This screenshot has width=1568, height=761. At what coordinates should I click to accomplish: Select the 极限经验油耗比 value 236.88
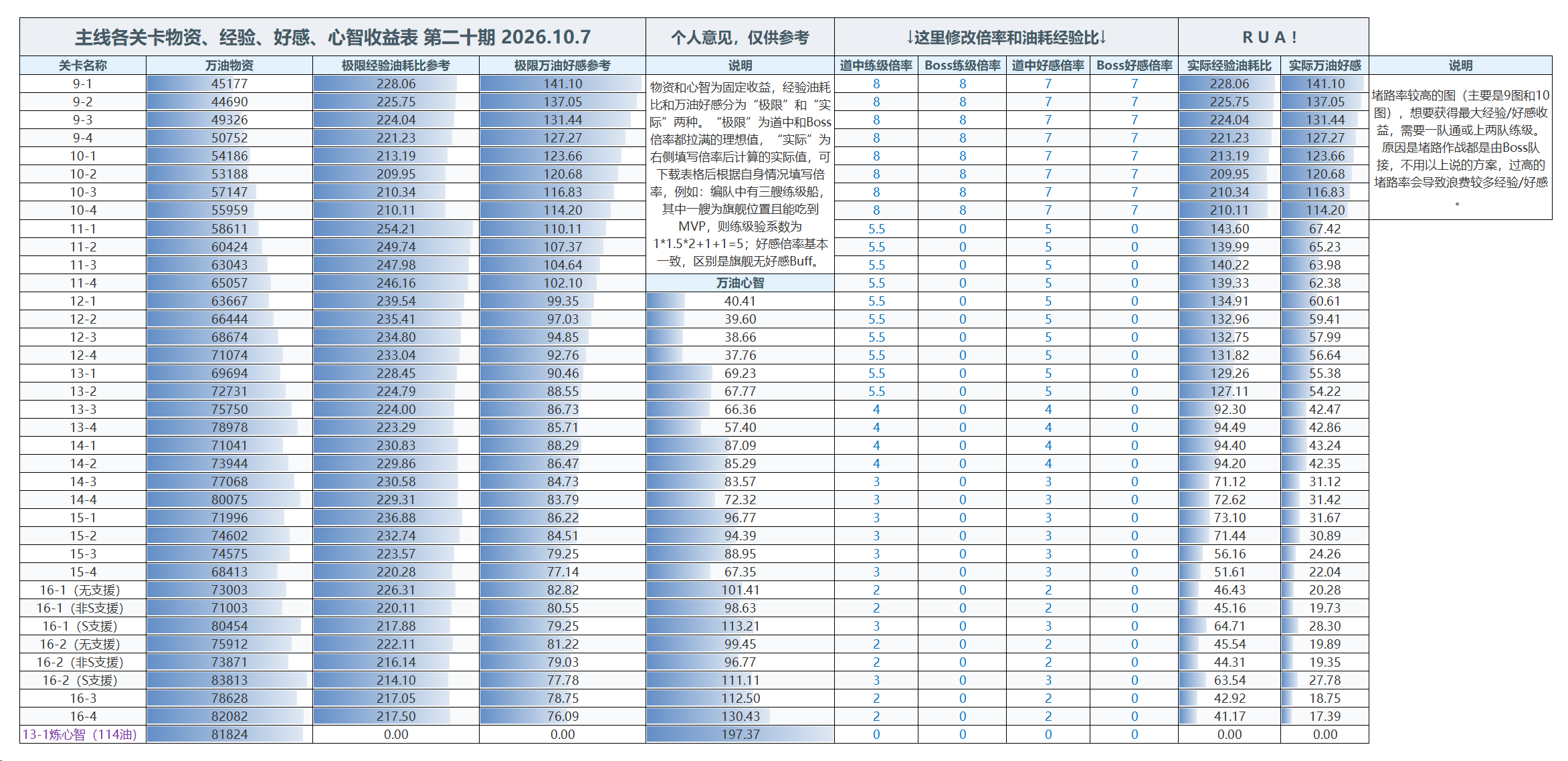pos(396,518)
